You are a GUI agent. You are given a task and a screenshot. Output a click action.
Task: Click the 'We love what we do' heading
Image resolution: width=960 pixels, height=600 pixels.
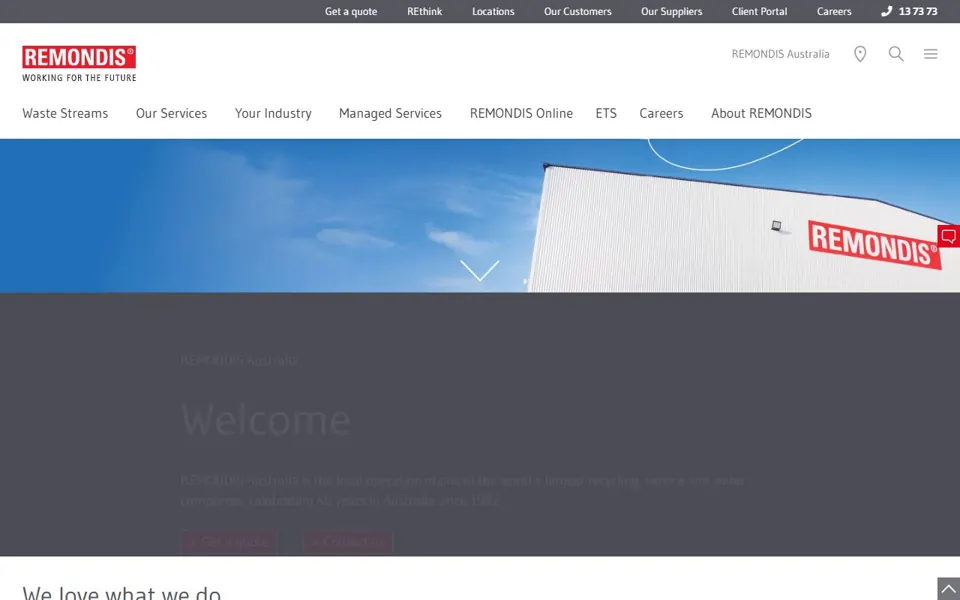[x=121, y=593]
